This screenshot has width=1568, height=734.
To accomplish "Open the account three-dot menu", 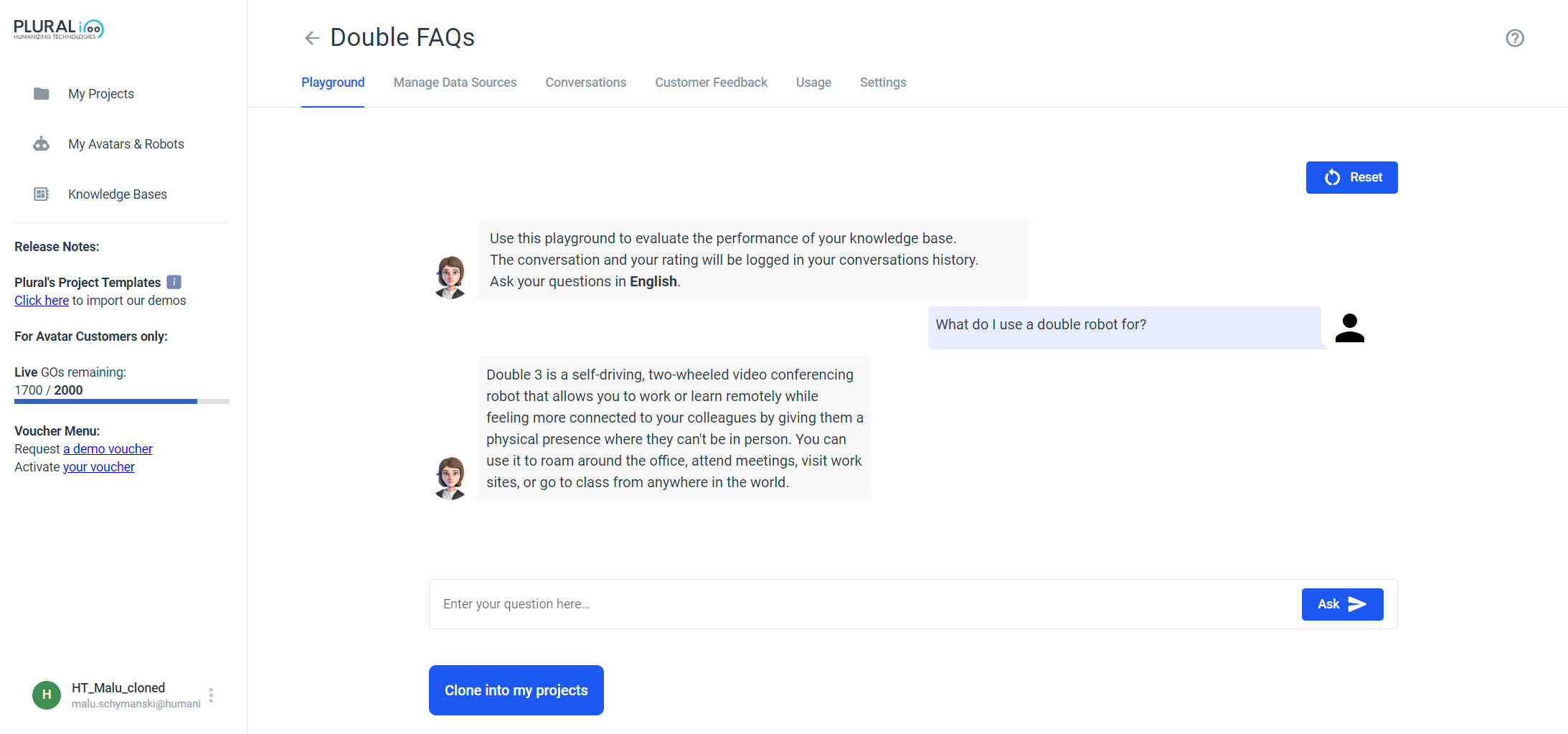I will click(x=211, y=695).
